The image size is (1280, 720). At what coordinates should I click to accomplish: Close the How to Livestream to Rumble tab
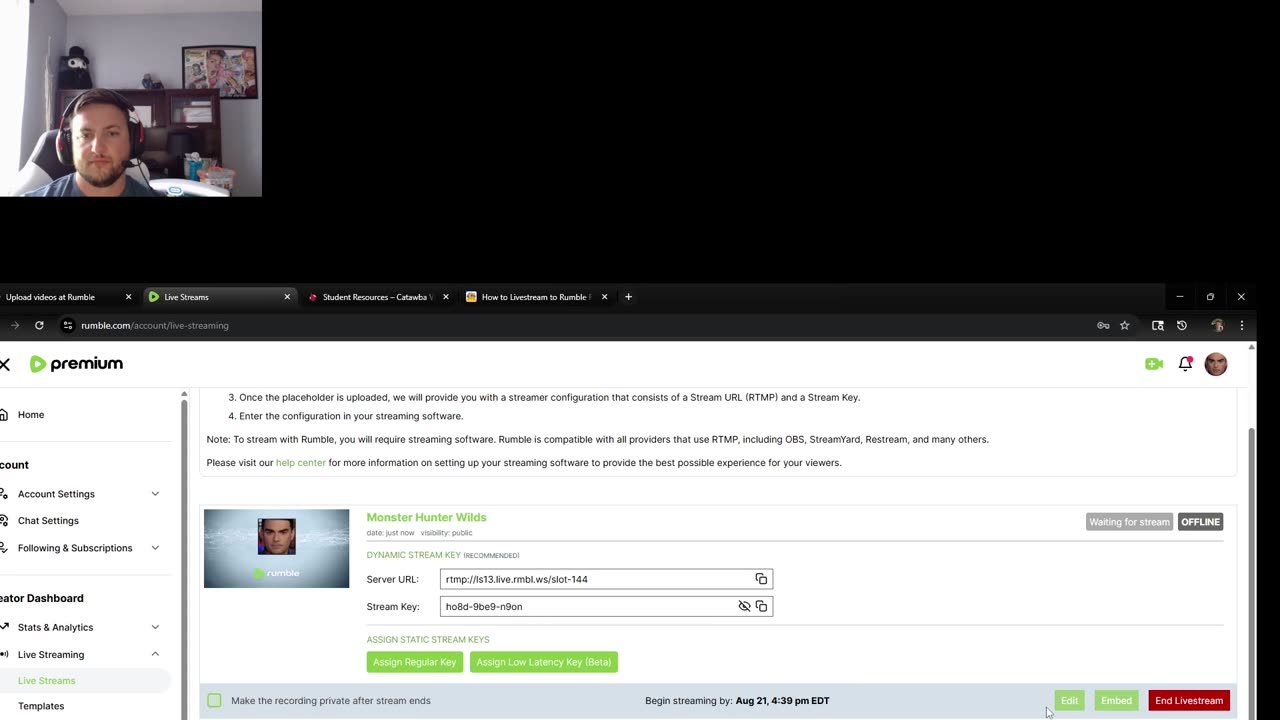point(604,297)
